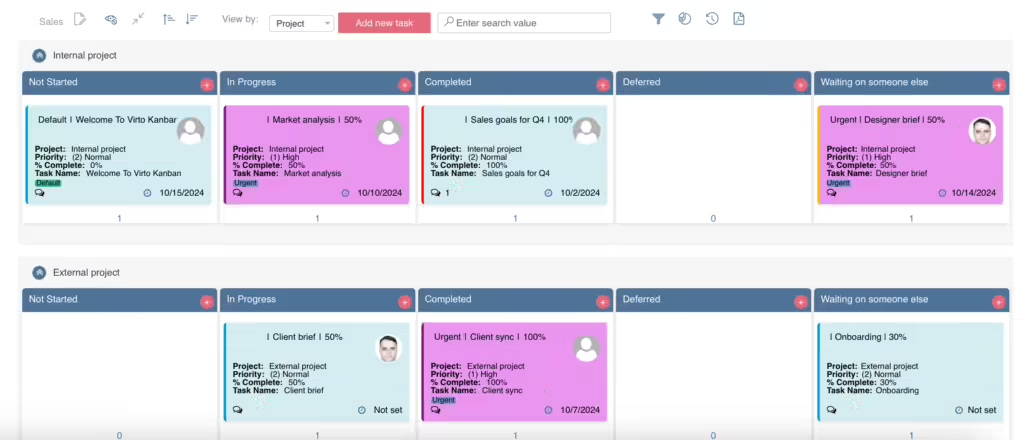Click the assignee photo on Designer brief card
The image size is (1024, 440).
[982, 131]
